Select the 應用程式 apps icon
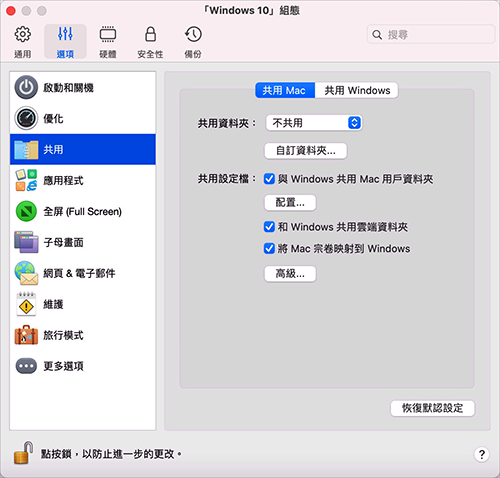 [26, 180]
